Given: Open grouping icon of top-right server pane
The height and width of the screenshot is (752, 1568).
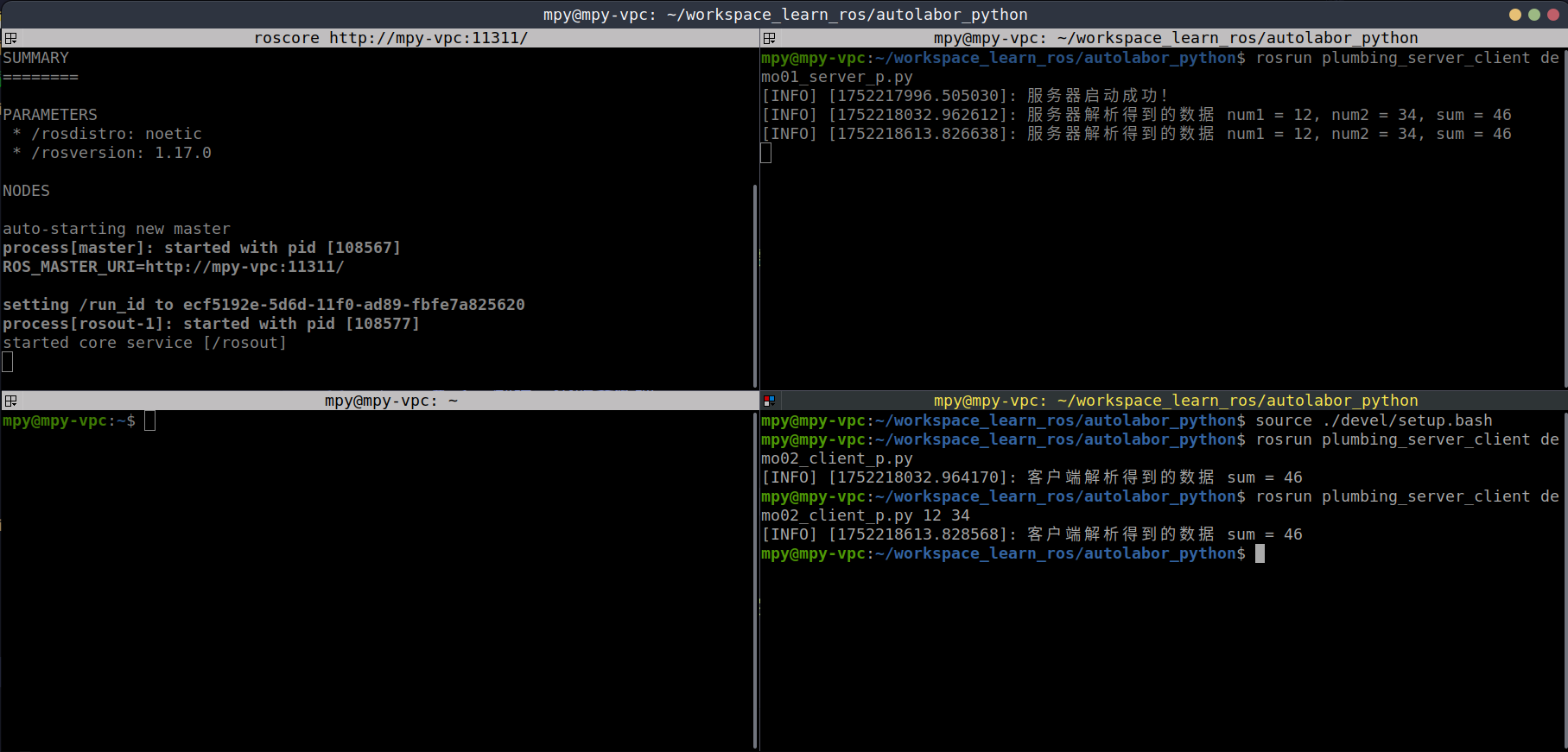Looking at the screenshot, I should tap(769, 38).
